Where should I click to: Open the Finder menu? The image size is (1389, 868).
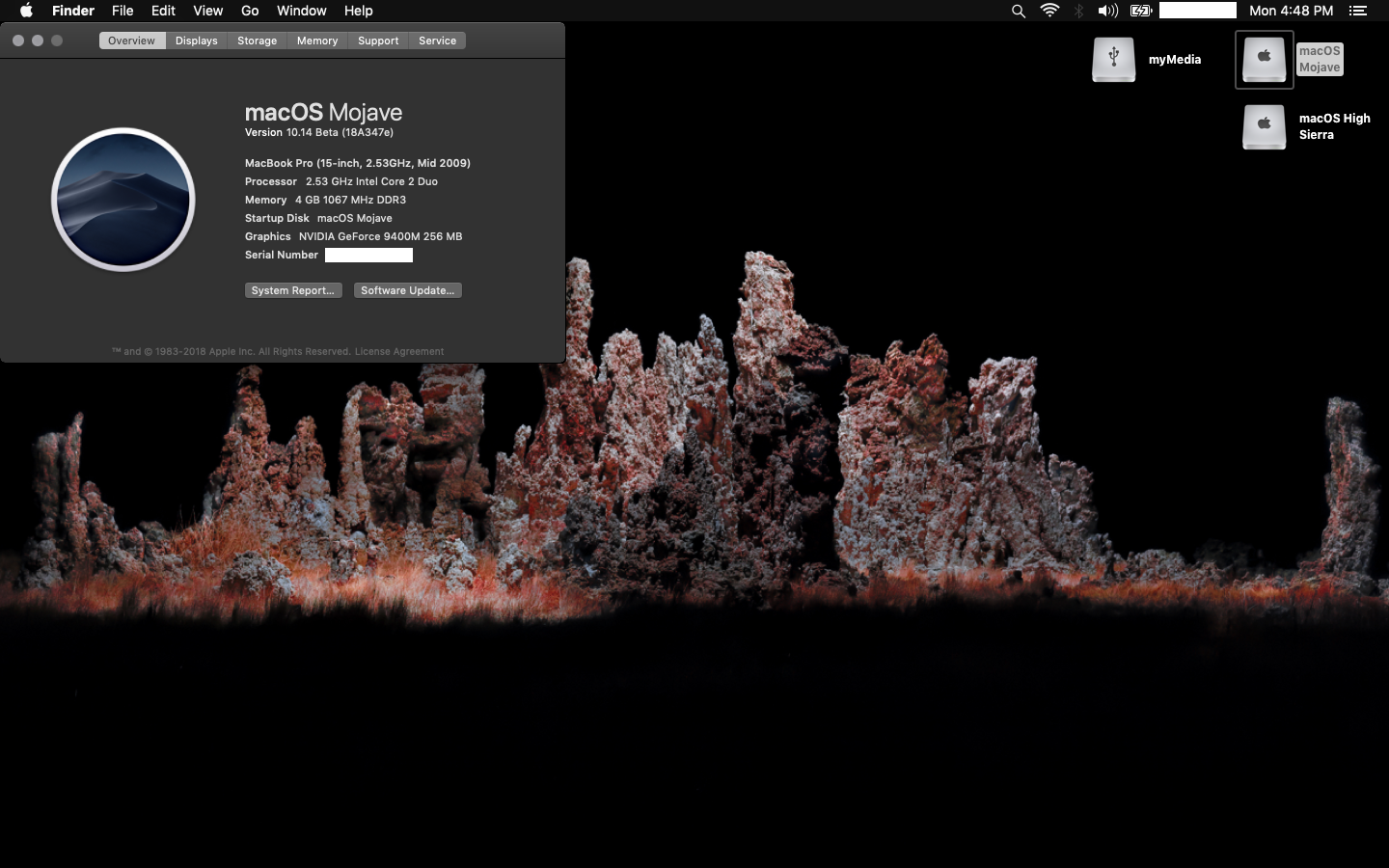pyautogui.click(x=73, y=11)
